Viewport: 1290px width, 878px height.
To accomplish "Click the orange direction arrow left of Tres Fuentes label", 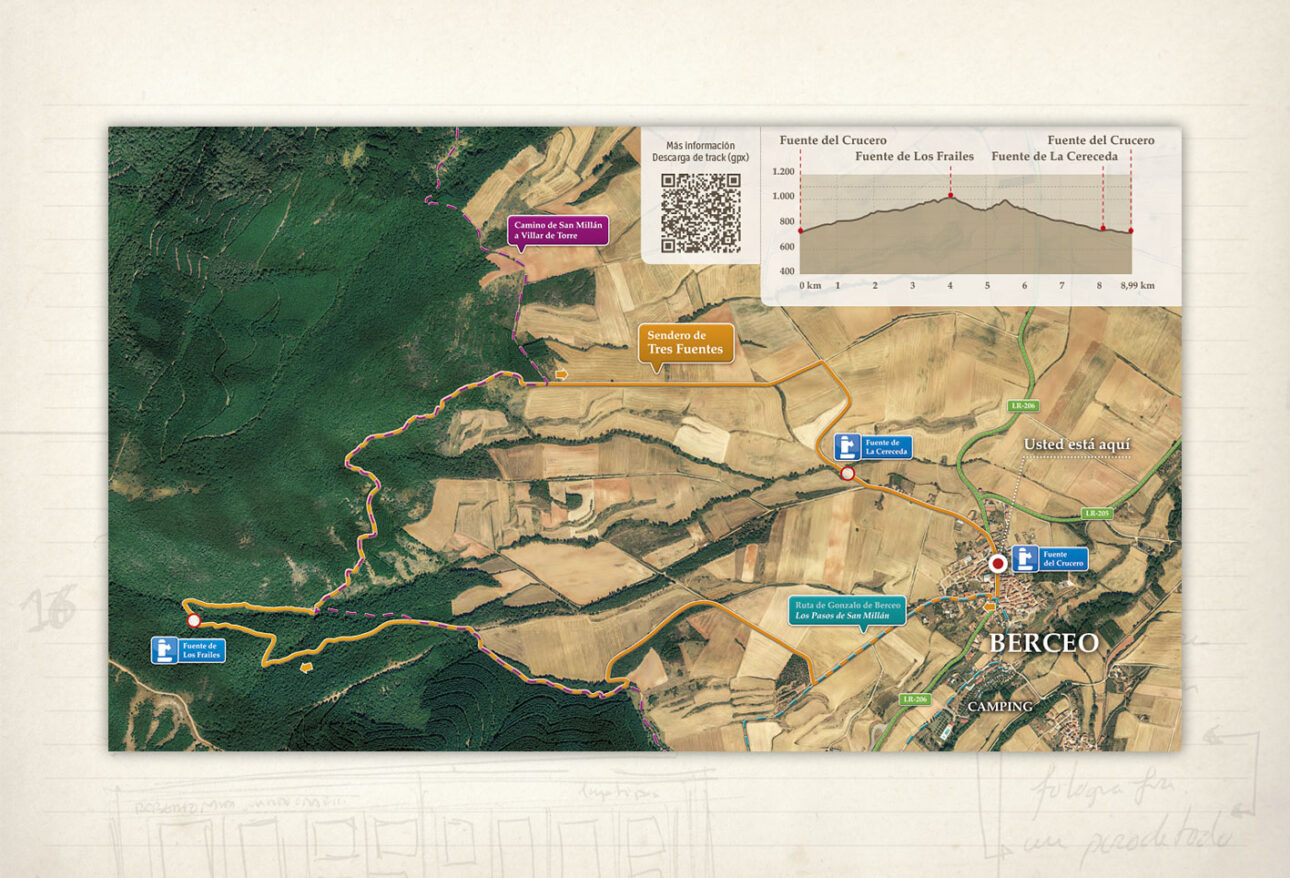I will 562,374.
